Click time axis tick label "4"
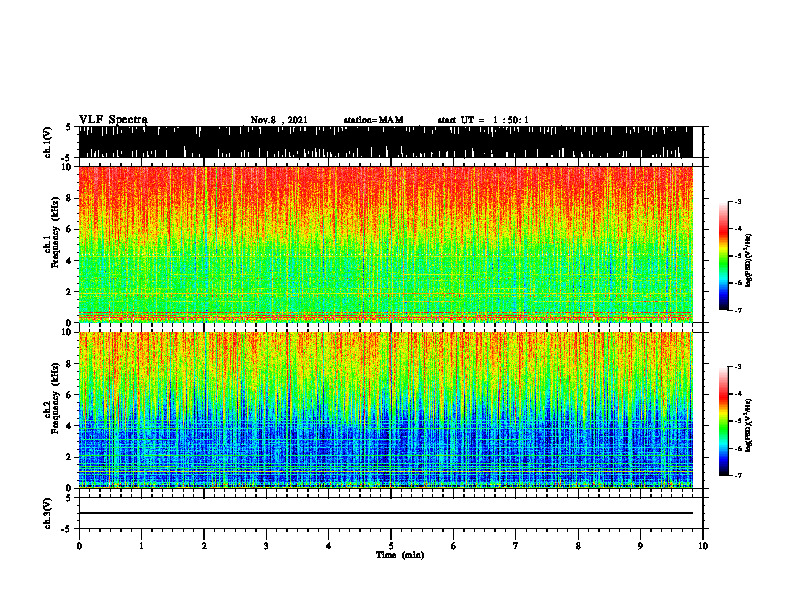Image resolution: width=792 pixels, height=612 pixels. tap(329, 546)
